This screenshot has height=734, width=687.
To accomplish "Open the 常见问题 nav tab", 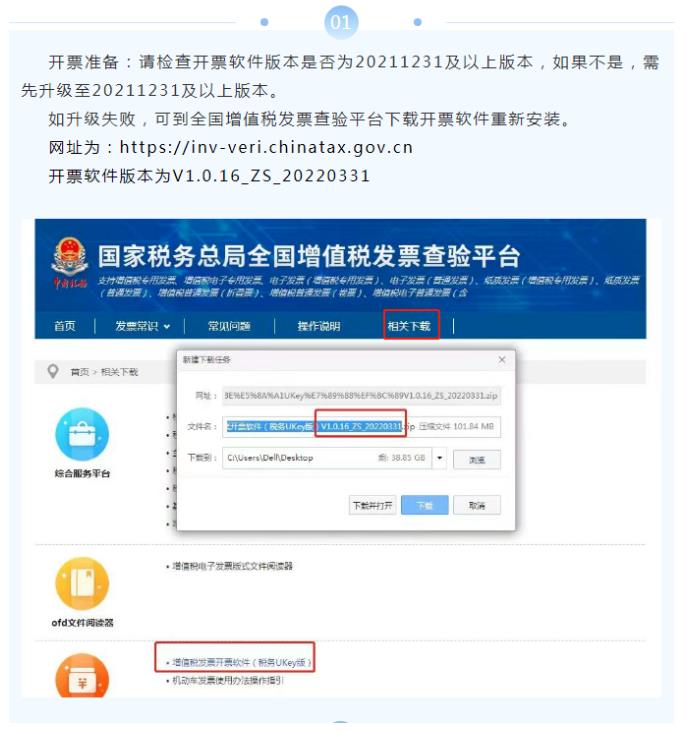I will coord(229,326).
